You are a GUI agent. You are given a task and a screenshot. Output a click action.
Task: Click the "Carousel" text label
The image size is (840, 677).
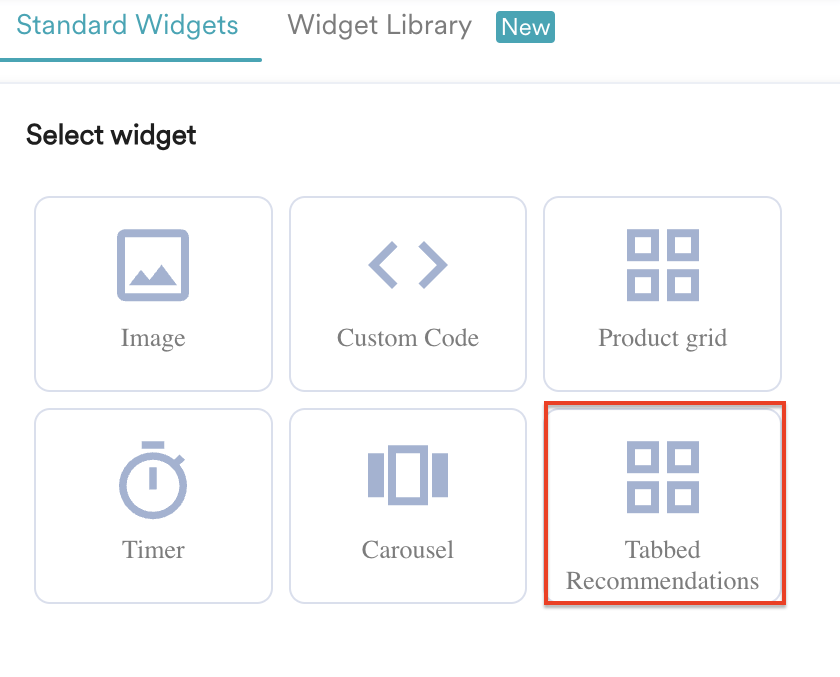[408, 550]
